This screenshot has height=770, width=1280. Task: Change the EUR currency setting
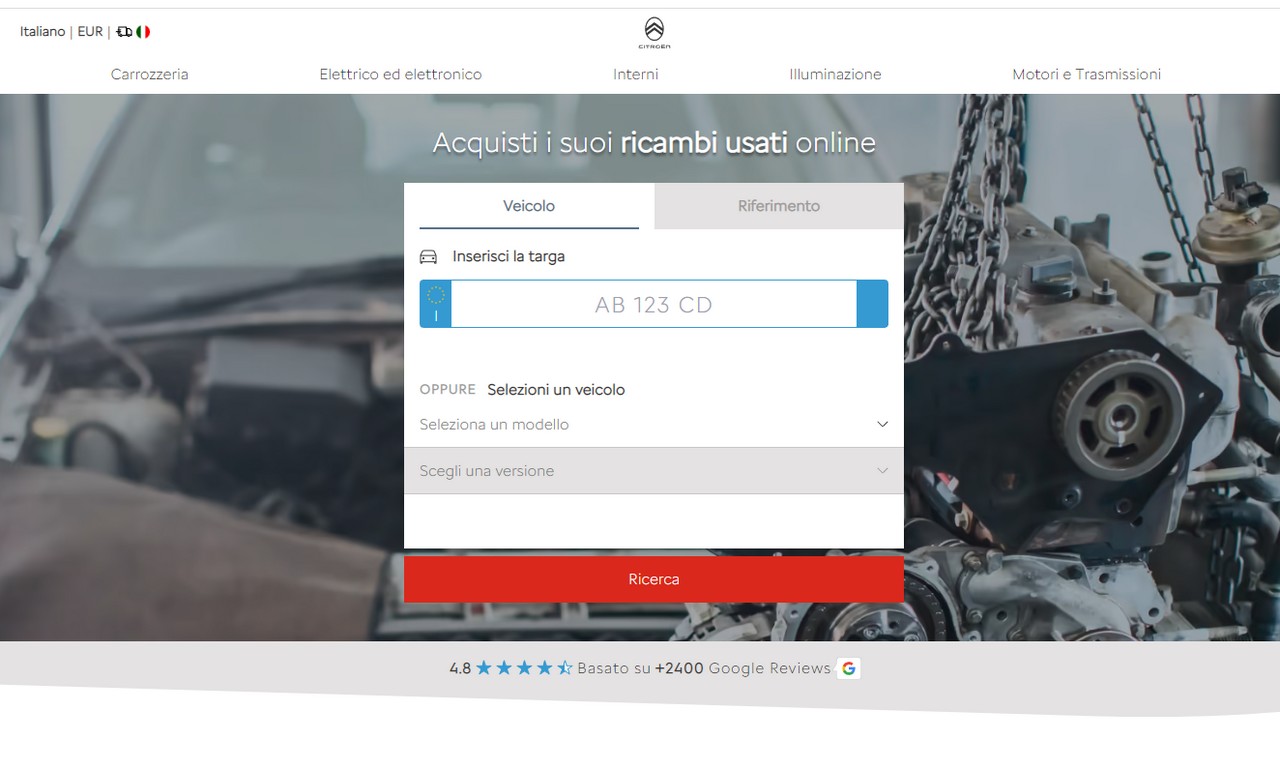click(x=89, y=31)
